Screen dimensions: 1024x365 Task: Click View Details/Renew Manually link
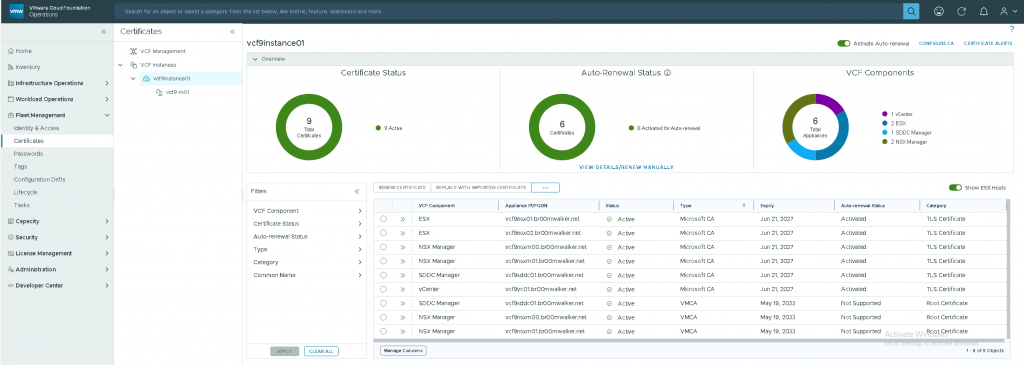coord(626,167)
